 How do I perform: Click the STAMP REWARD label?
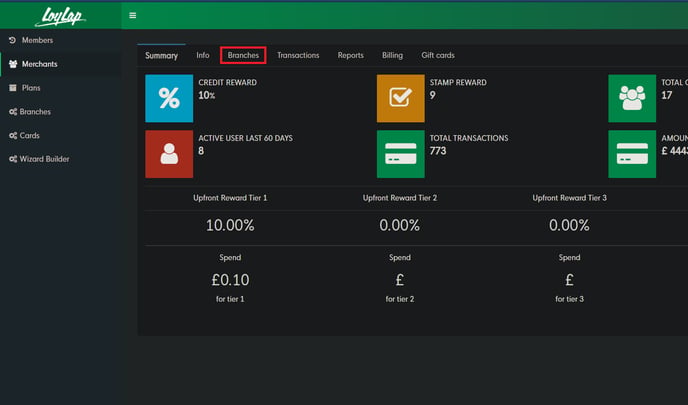pos(458,82)
